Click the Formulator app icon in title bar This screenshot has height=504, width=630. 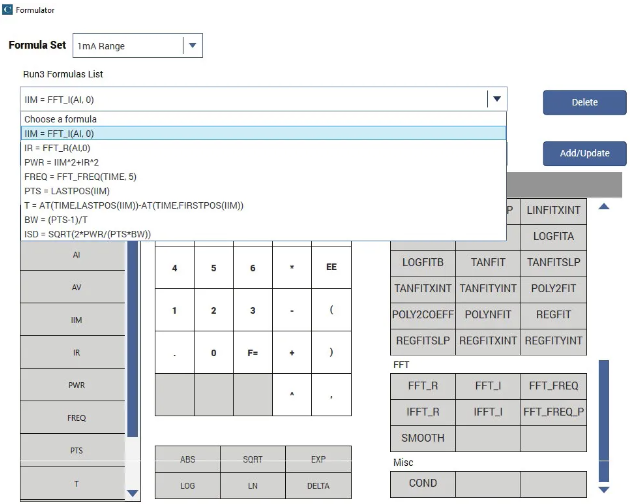pyautogui.click(x=7, y=10)
